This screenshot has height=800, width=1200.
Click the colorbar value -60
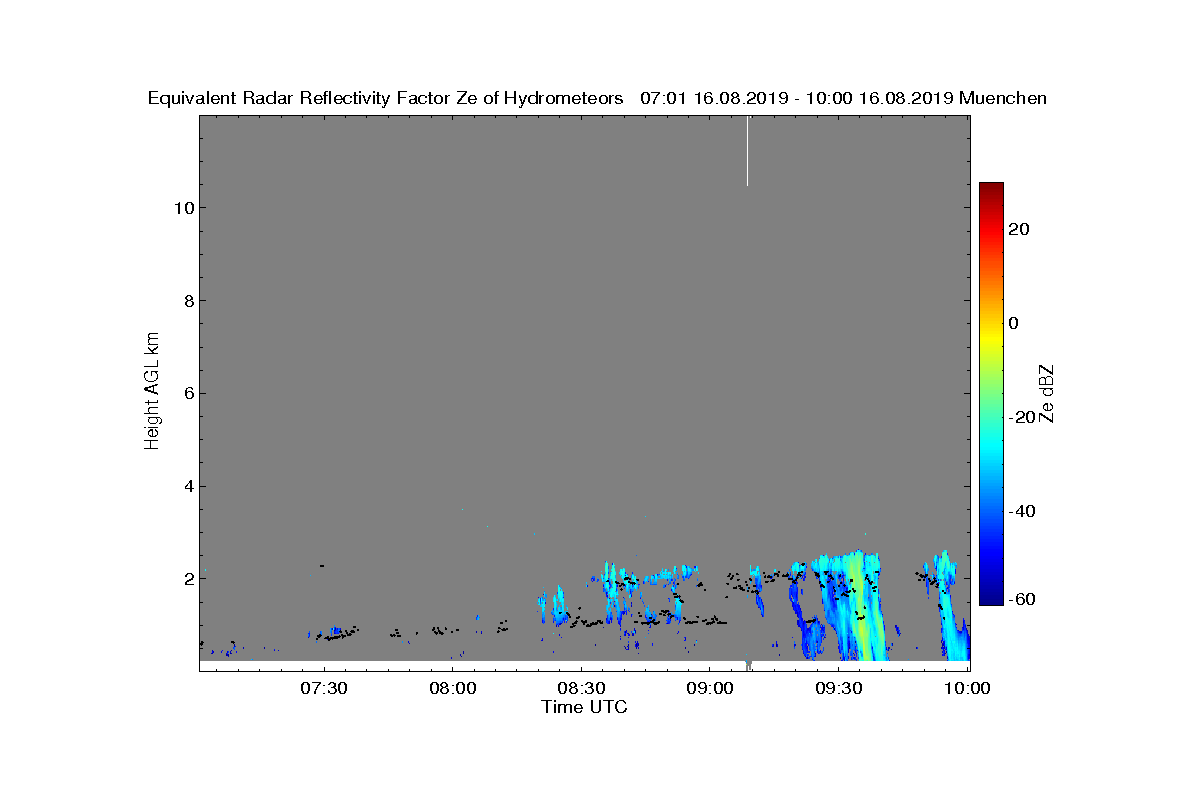tap(1020, 598)
